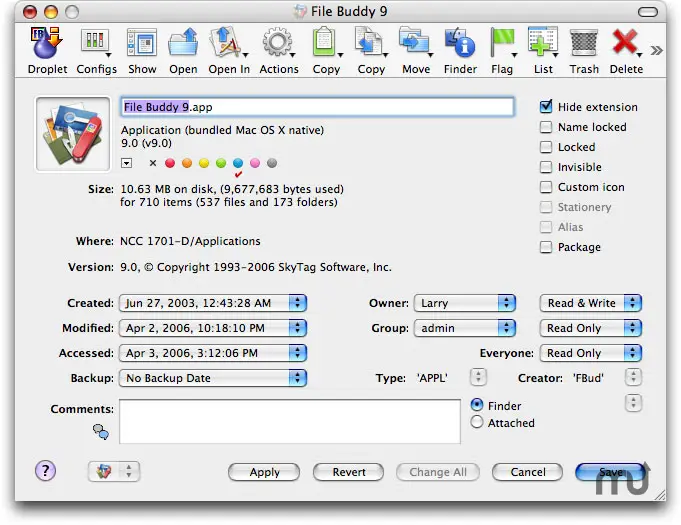Enable the Name locked checkbox
The width and height of the screenshot is (681, 525).
point(546,127)
